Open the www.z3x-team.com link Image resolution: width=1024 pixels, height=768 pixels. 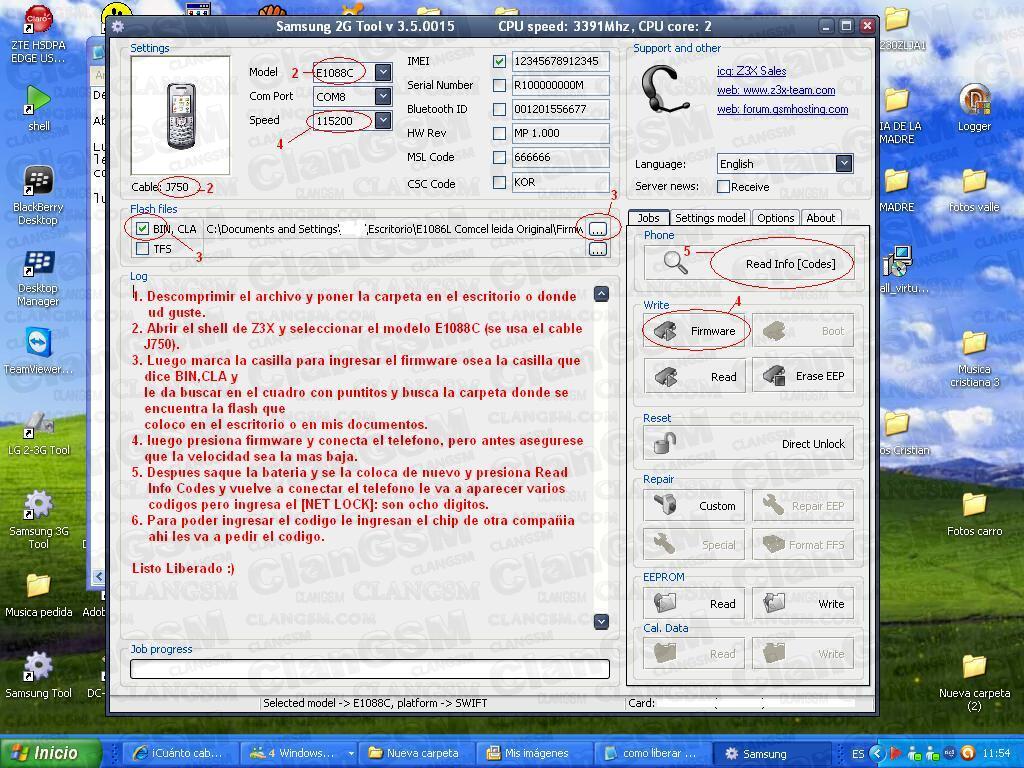click(x=775, y=90)
